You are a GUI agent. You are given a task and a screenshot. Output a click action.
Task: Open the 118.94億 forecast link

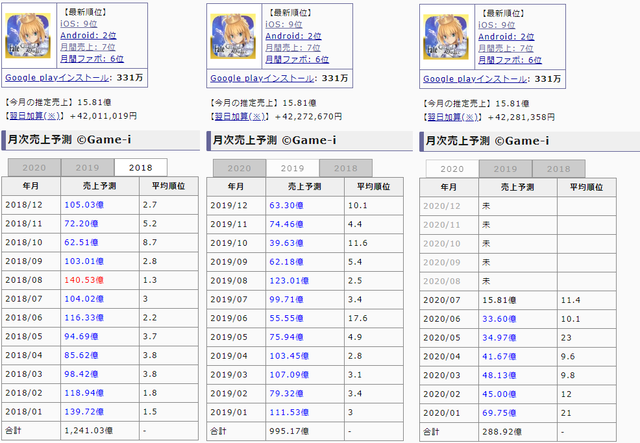[84, 393]
